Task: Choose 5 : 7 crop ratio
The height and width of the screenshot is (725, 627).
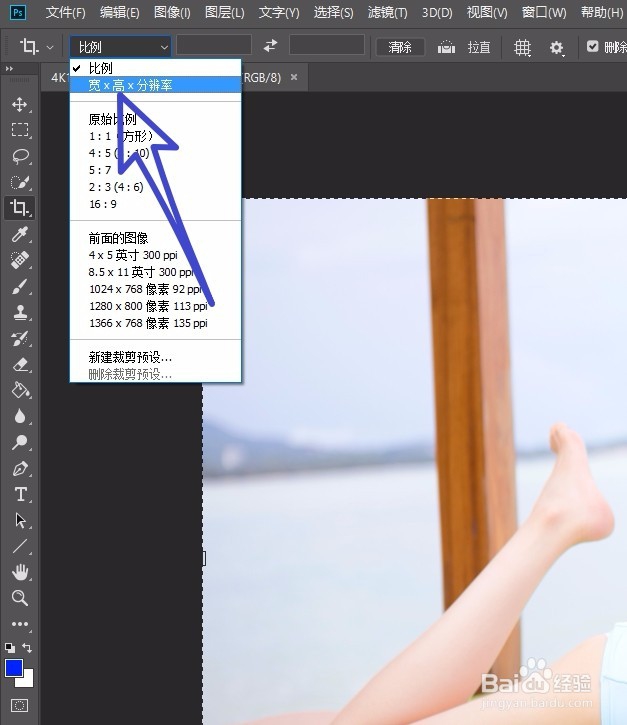Action: tap(155, 170)
